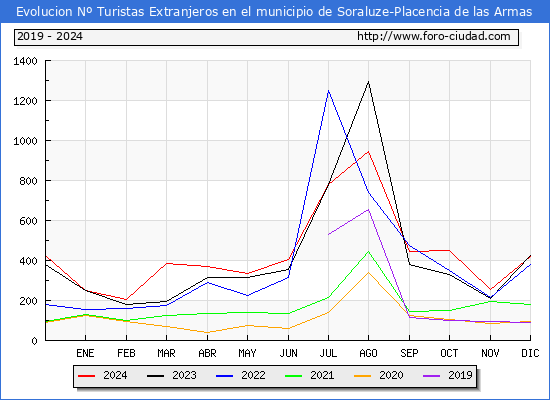Screen dimensions: 550x400
Task: Click the MAY month axis label
Action: coord(247,353)
